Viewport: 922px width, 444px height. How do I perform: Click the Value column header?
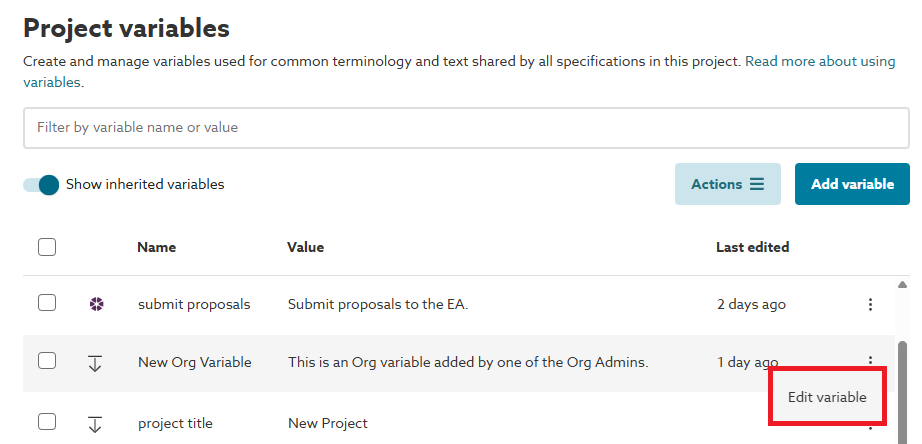(305, 247)
